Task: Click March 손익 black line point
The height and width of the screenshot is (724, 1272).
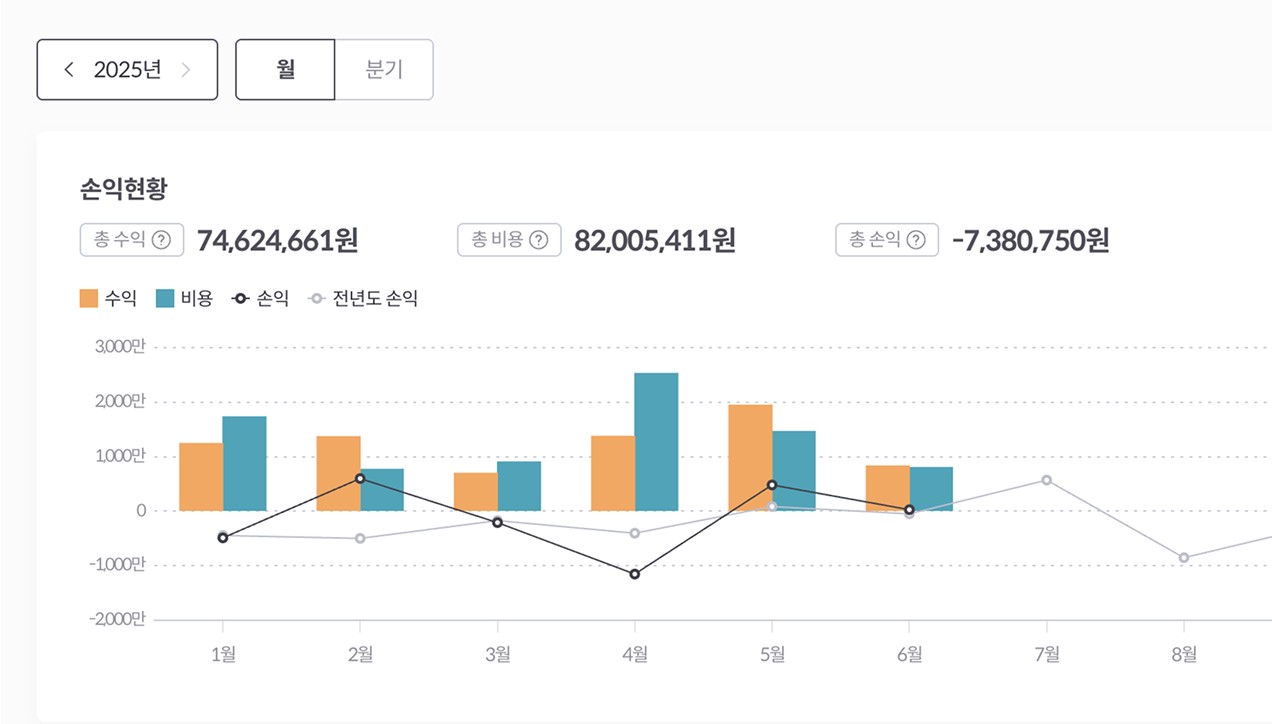Action: pos(497,522)
